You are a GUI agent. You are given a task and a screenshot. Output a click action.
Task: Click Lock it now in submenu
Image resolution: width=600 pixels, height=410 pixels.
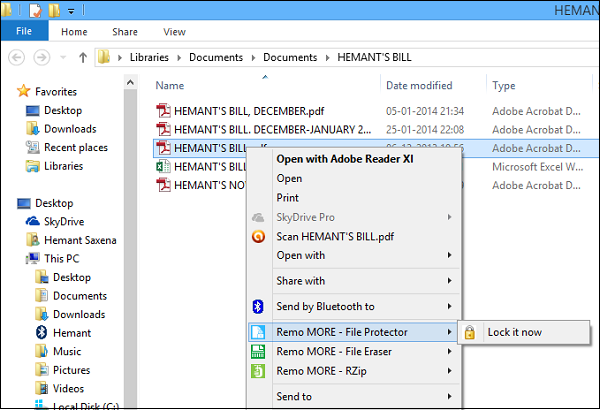(x=514, y=332)
